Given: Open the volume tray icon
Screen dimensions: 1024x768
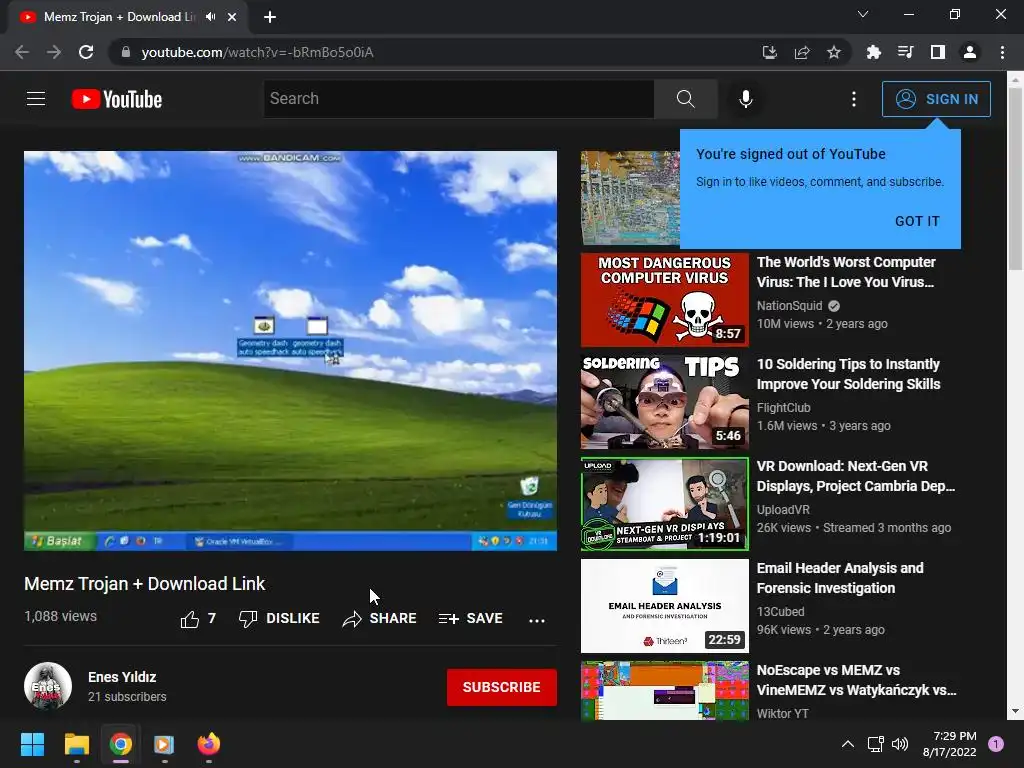Looking at the screenshot, I should (900, 744).
